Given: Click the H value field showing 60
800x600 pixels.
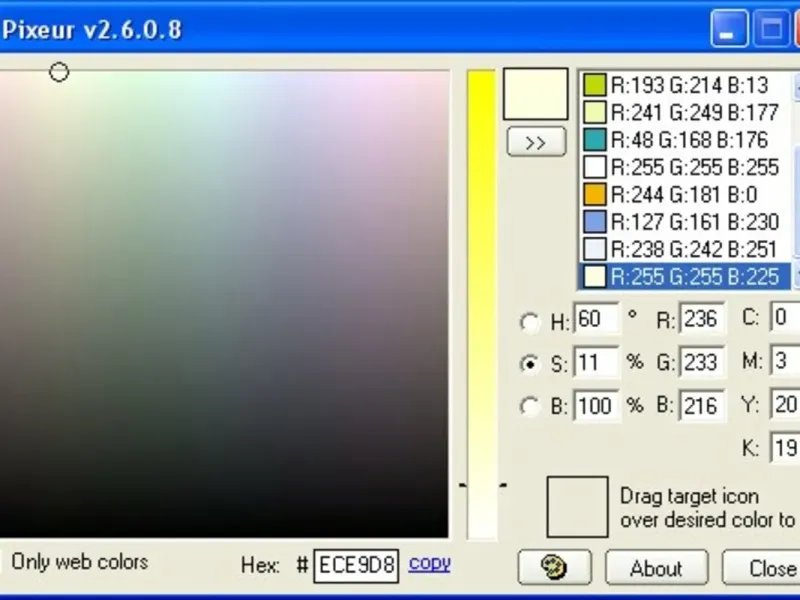Looking at the screenshot, I should (x=597, y=319).
